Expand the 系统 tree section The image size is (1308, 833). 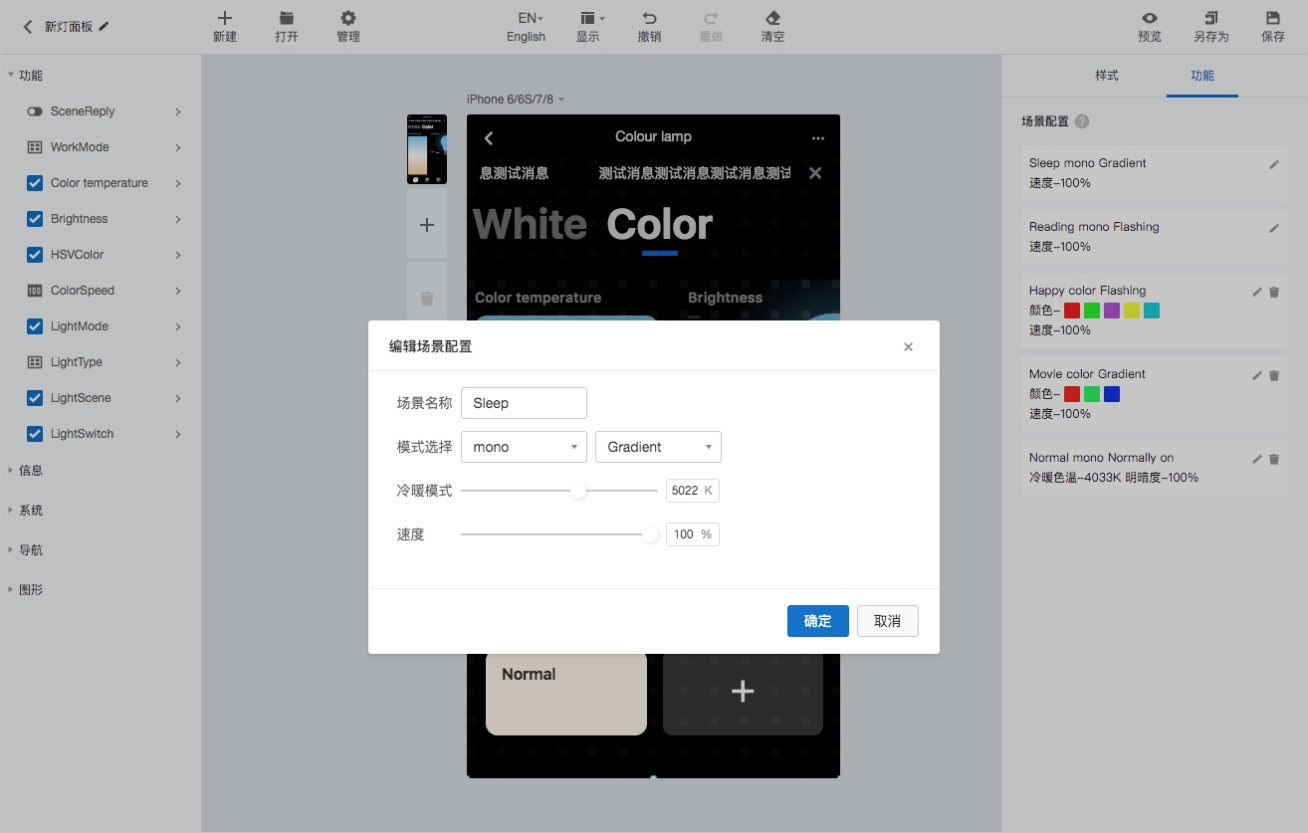click(x=11, y=510)
